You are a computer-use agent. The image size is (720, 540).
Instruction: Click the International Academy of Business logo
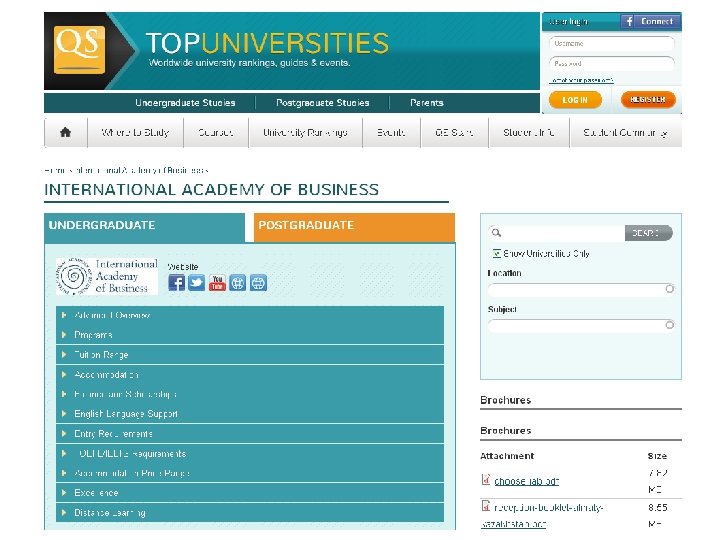click(107, 276)
